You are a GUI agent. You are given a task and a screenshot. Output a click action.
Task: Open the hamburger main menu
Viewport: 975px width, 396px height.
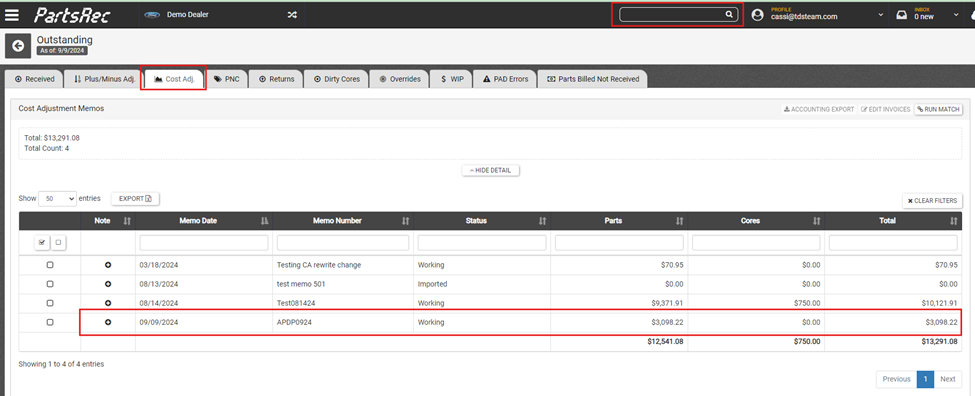(12, 15)
